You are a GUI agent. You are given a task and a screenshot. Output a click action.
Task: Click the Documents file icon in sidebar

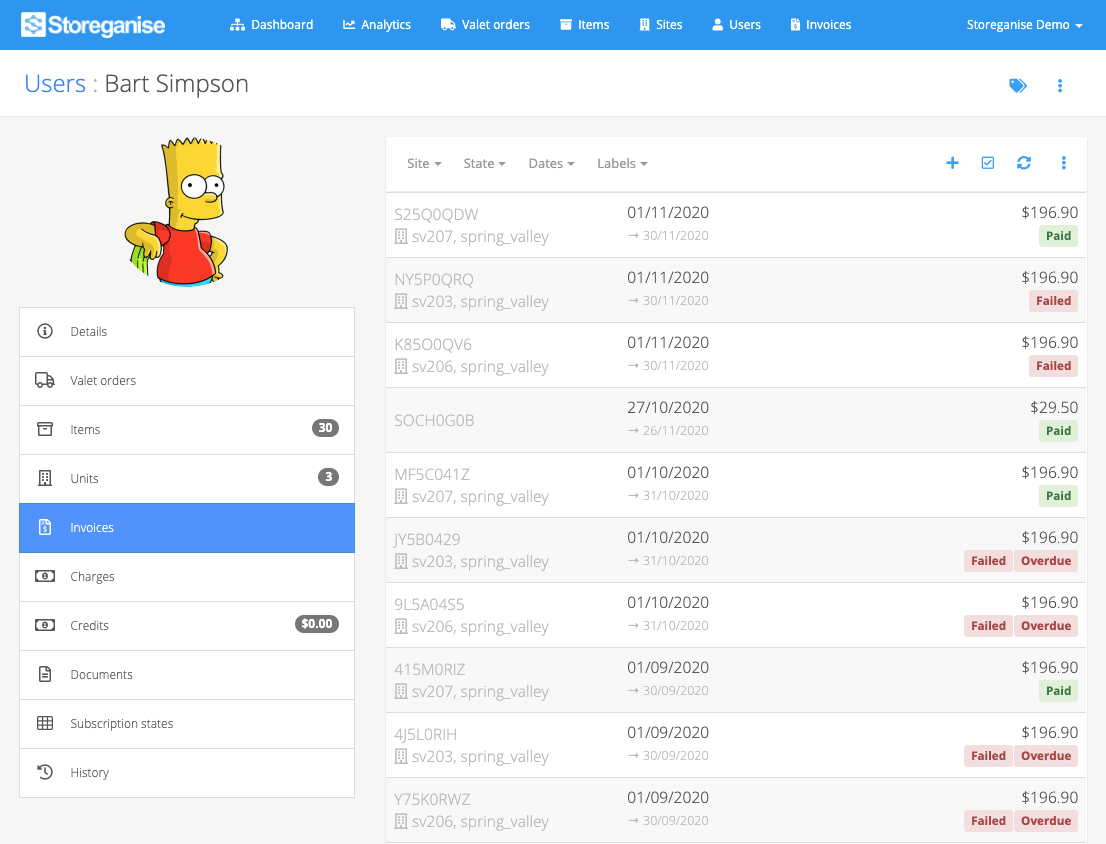coord(44,674)
